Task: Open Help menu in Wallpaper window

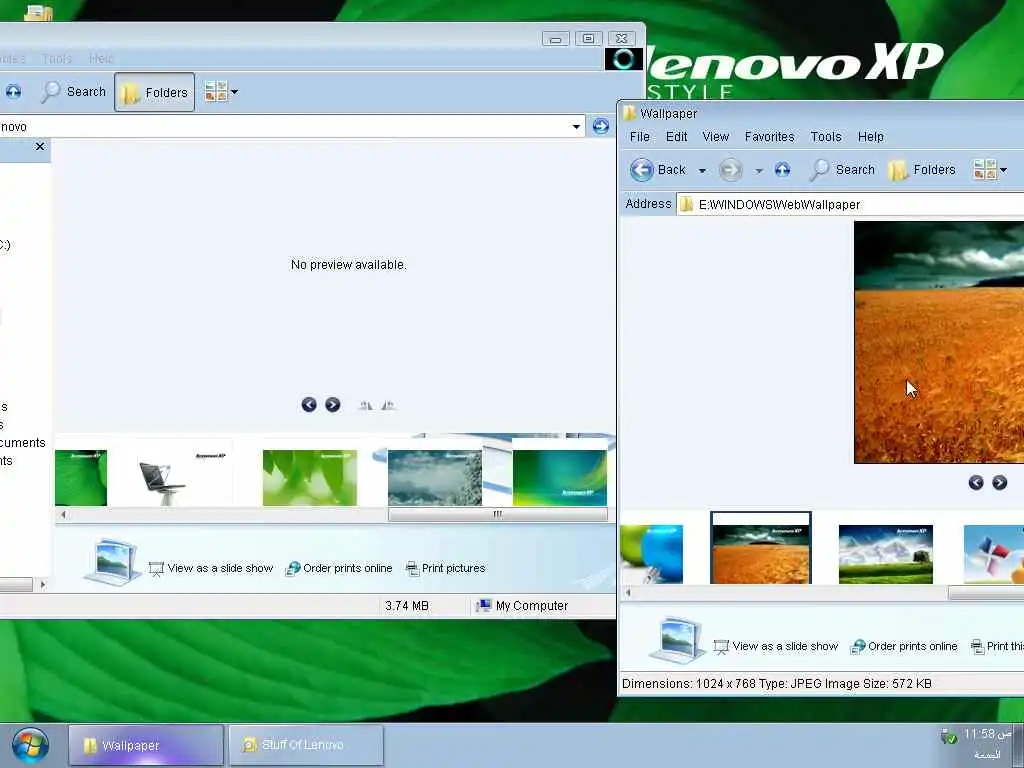Action: click(871, 136)
